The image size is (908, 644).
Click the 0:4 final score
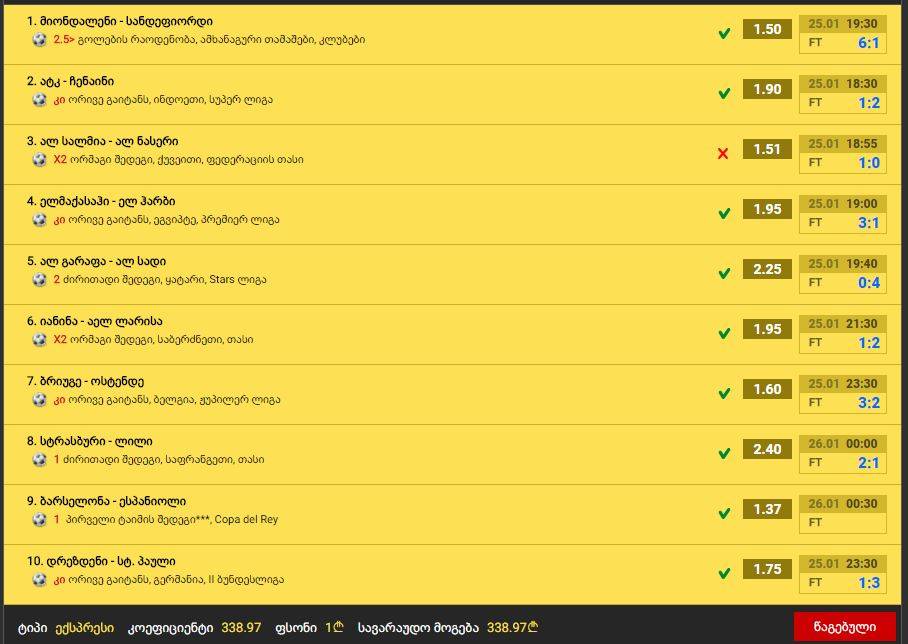point(869,283)
